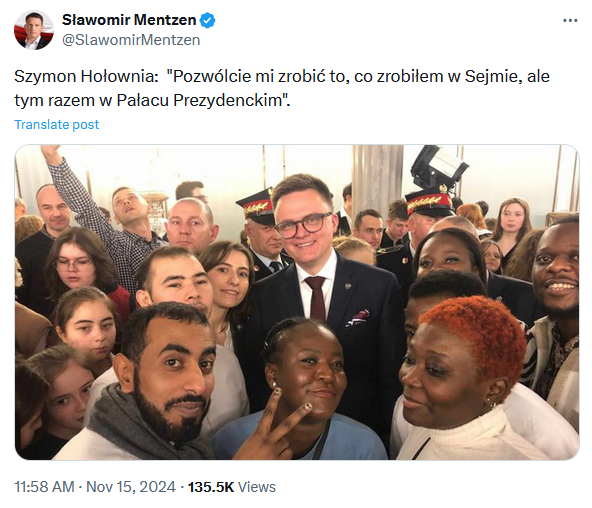Viewport: 592px width, 508px height.
Task: Click the blue verified checkmark badge
Action: tap(208, 20)
